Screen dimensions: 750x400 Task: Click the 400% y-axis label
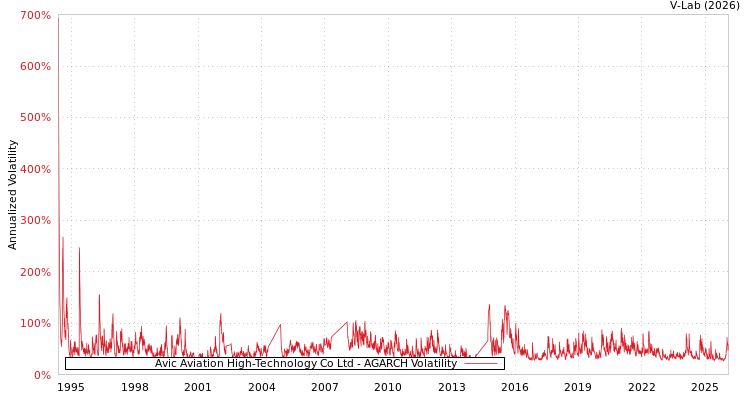(35, 169)
